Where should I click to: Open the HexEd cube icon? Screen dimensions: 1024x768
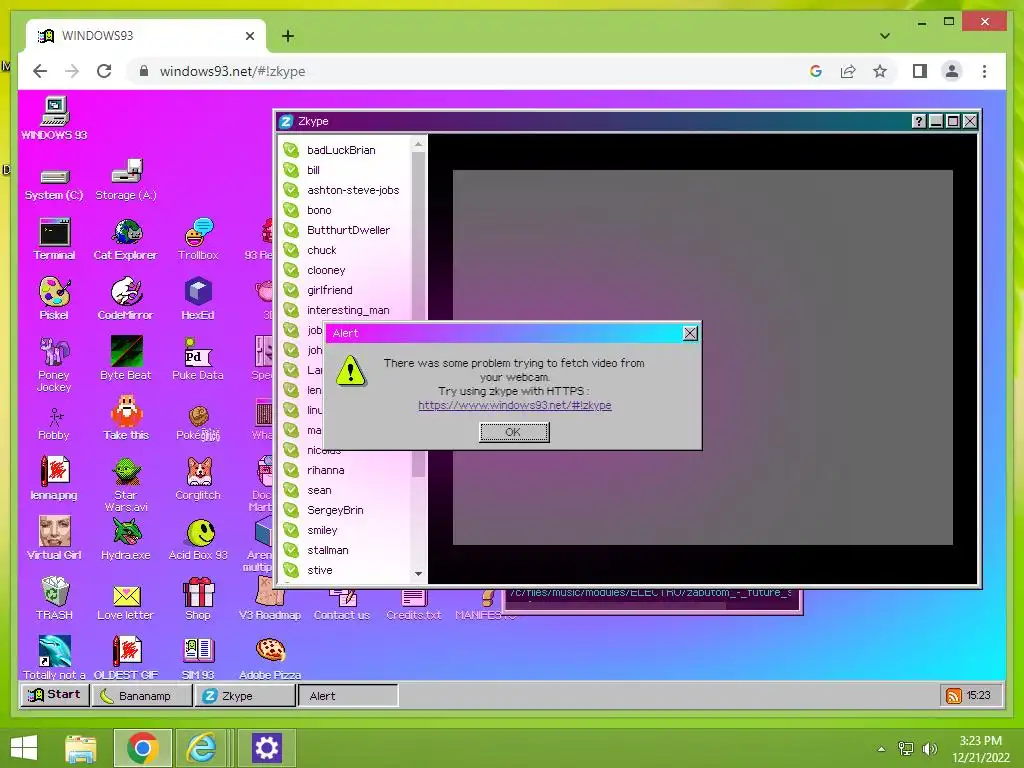coord(198,299)
